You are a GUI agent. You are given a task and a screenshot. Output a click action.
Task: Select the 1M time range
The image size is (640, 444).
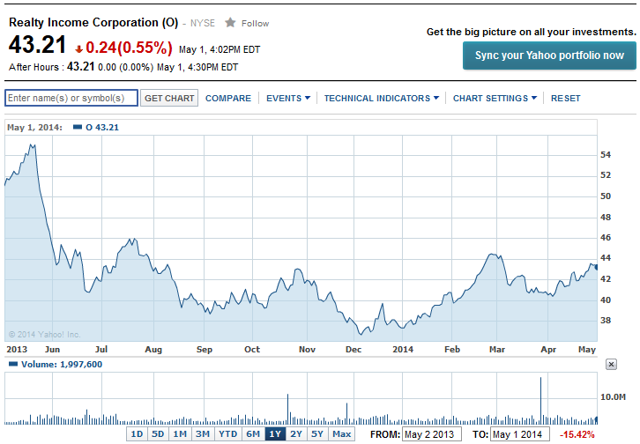pyautogui.click(x=180, y=434)
